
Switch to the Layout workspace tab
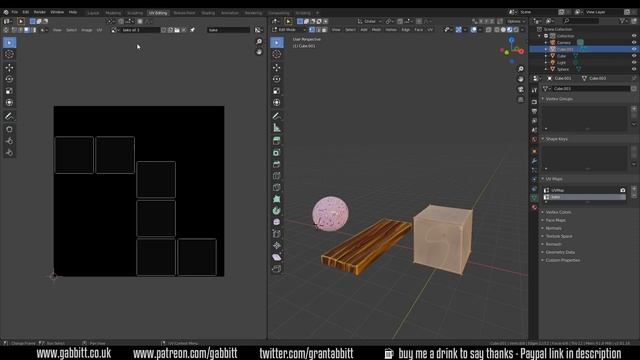[93, 13]
